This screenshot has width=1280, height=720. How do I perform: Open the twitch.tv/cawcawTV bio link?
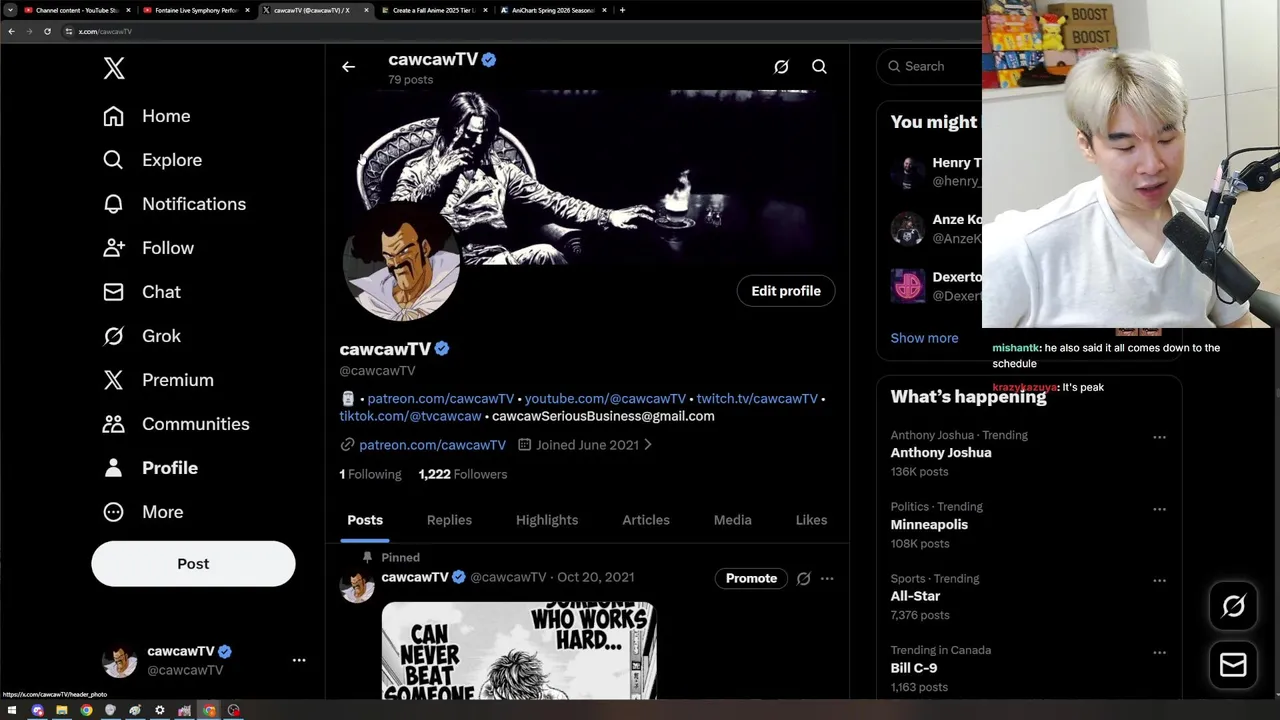tap(757, 398)
